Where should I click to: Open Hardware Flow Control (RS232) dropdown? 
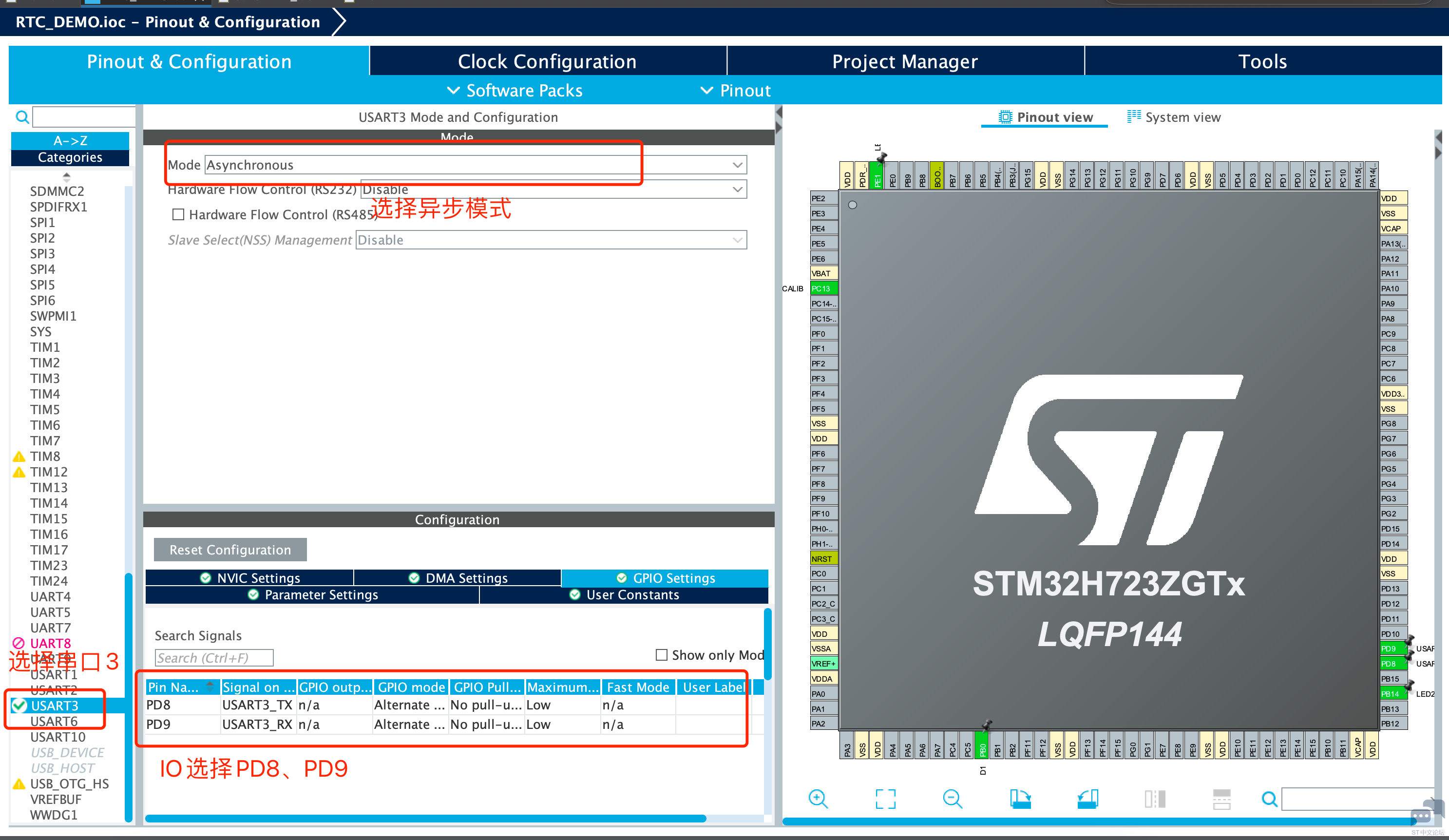click(553, 189)
